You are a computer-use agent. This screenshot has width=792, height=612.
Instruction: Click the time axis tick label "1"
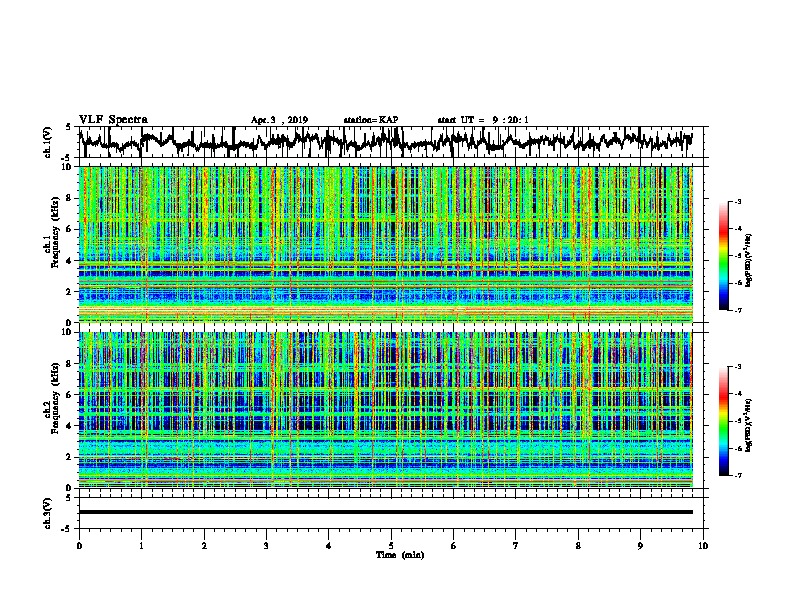[141, 546]
